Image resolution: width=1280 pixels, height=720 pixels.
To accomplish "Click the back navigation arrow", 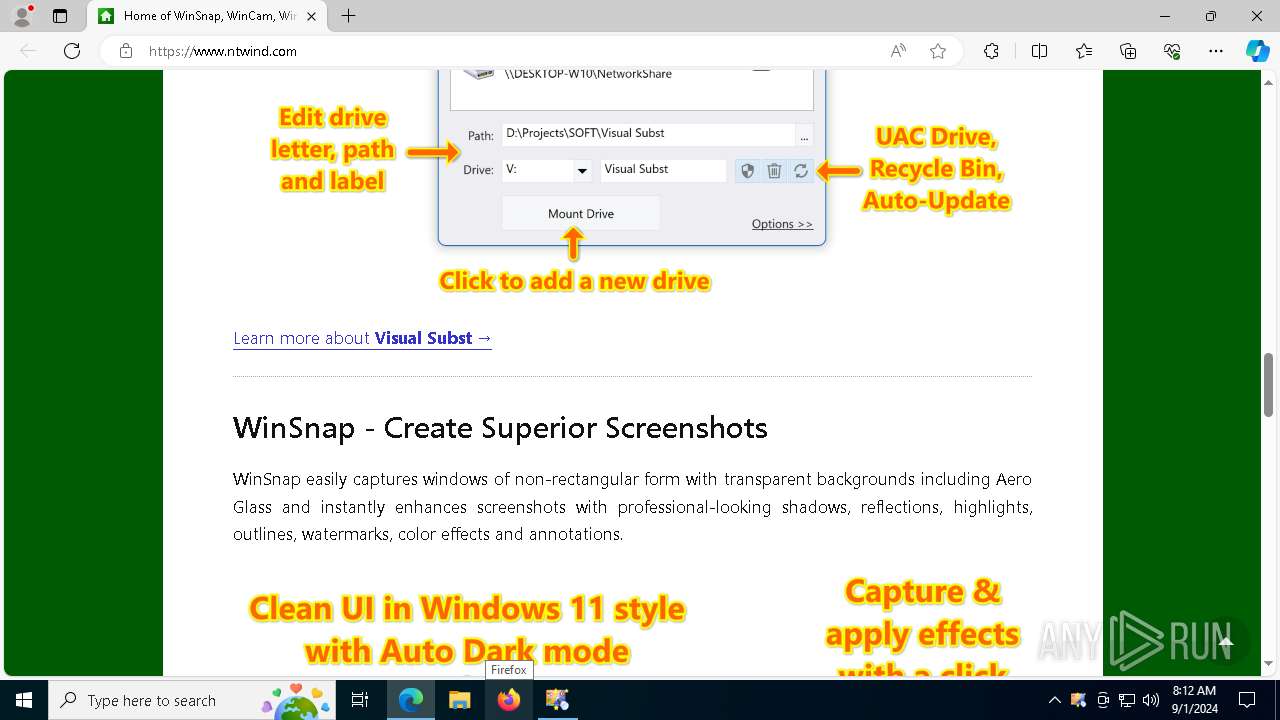I will click(x=28, y=51).
